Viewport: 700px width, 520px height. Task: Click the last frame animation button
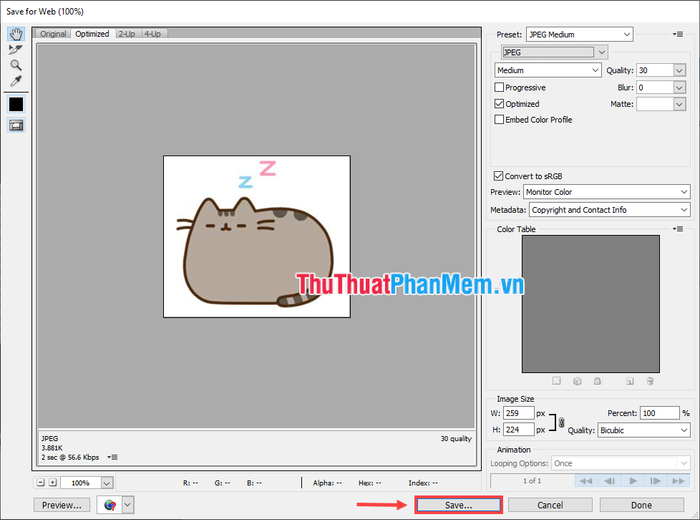(679, 481)
